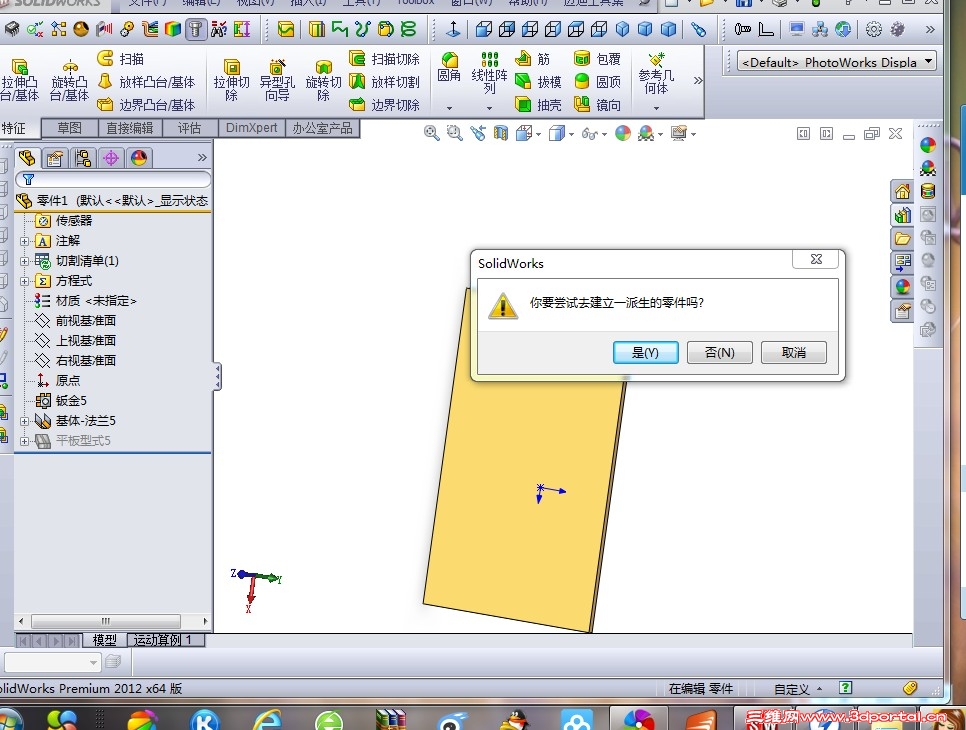Click the Extruded Boss/Base (拉伸凸台/基体) tool
Viewport: 966px width, 730px height.
18,80
